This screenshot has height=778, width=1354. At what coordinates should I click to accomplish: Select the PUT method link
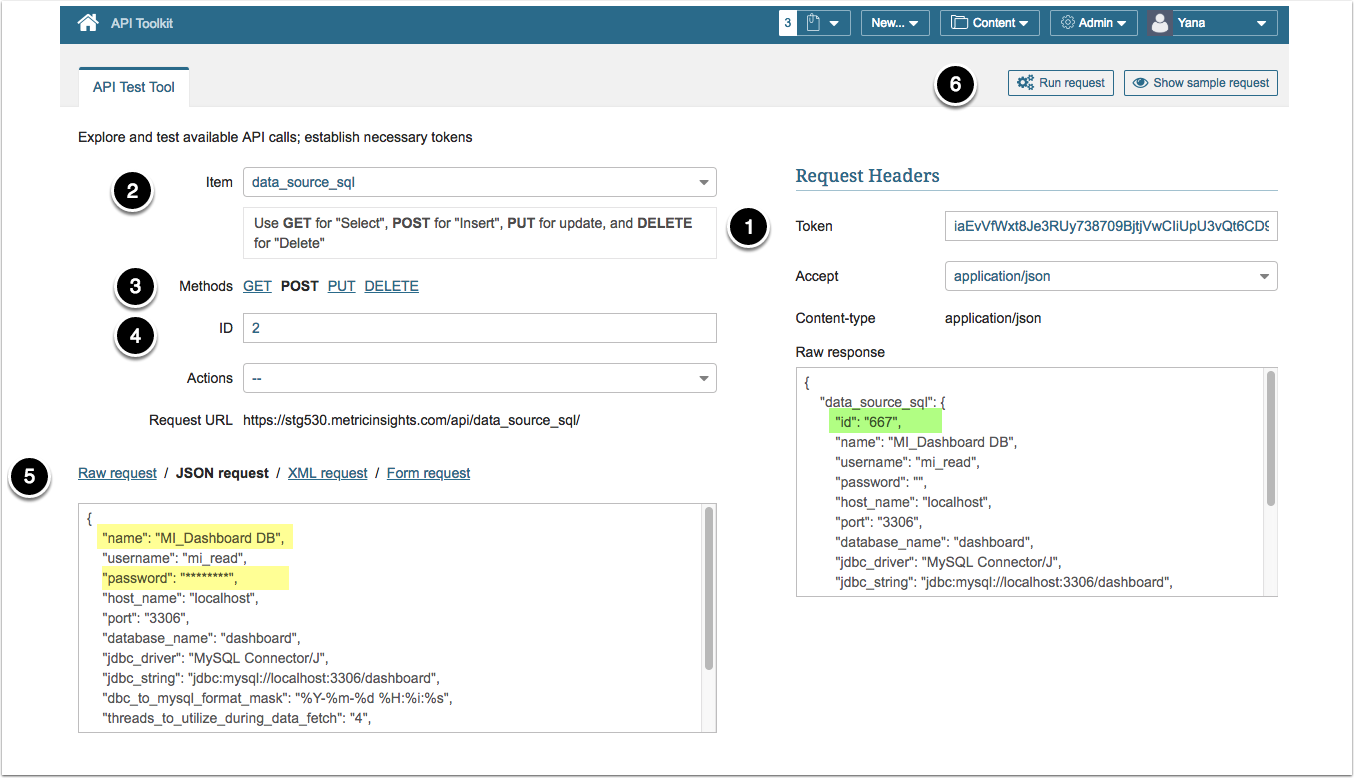point(341,286)
